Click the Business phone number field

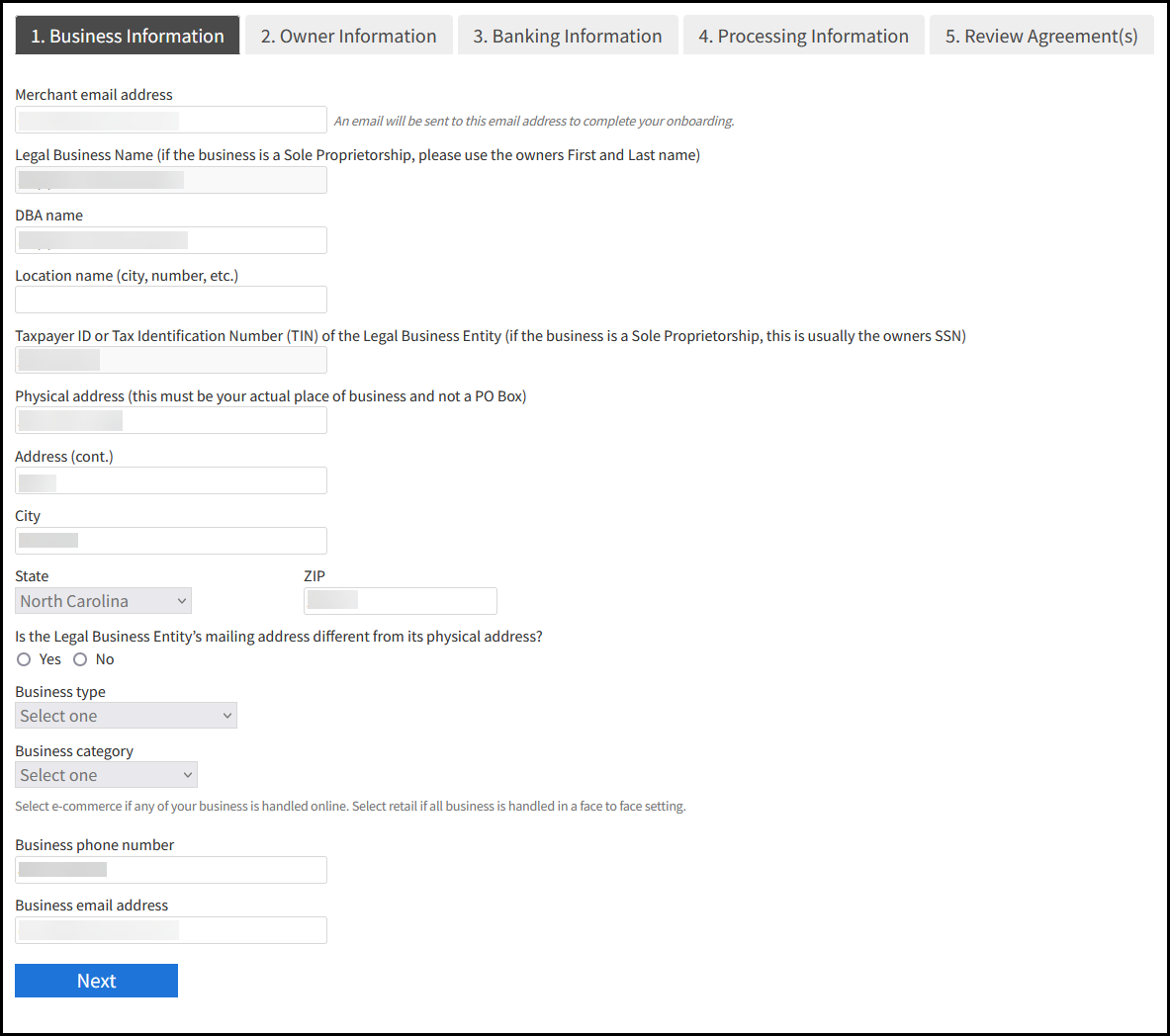click(x=170, y=869)
